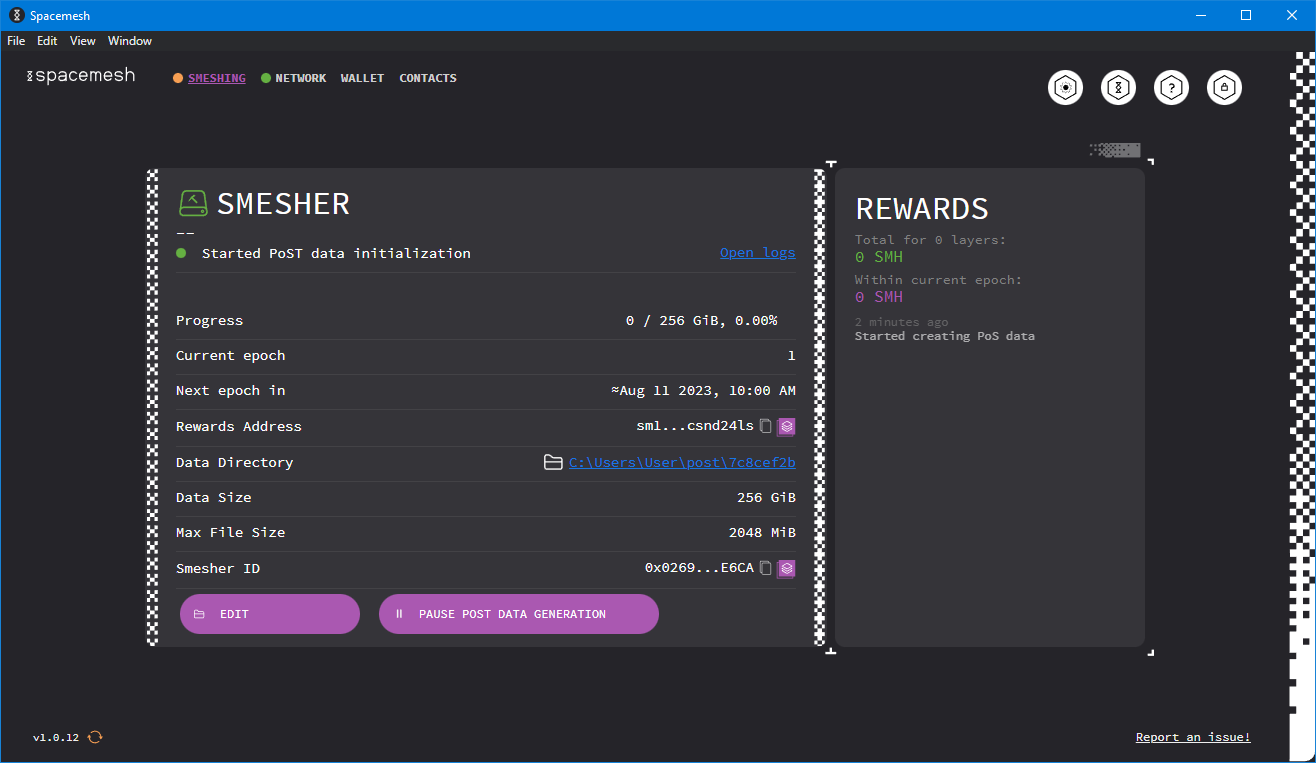Click the "Started PoST data initialization" status text
The width and height of the screenshot is (1316, 763).
click(336, 254)
